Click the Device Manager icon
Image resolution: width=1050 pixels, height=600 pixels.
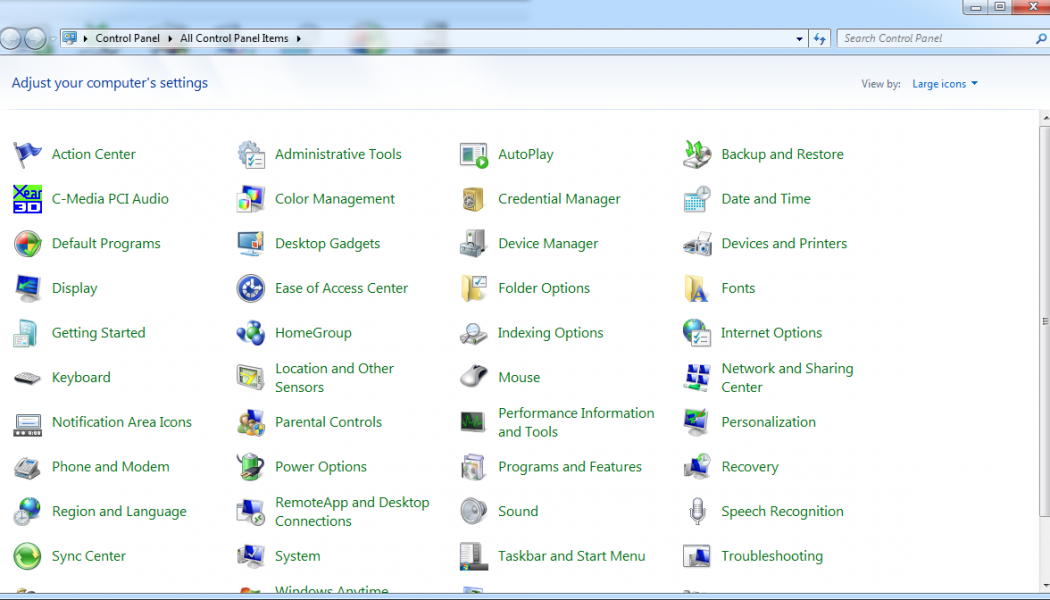[473, 244]
